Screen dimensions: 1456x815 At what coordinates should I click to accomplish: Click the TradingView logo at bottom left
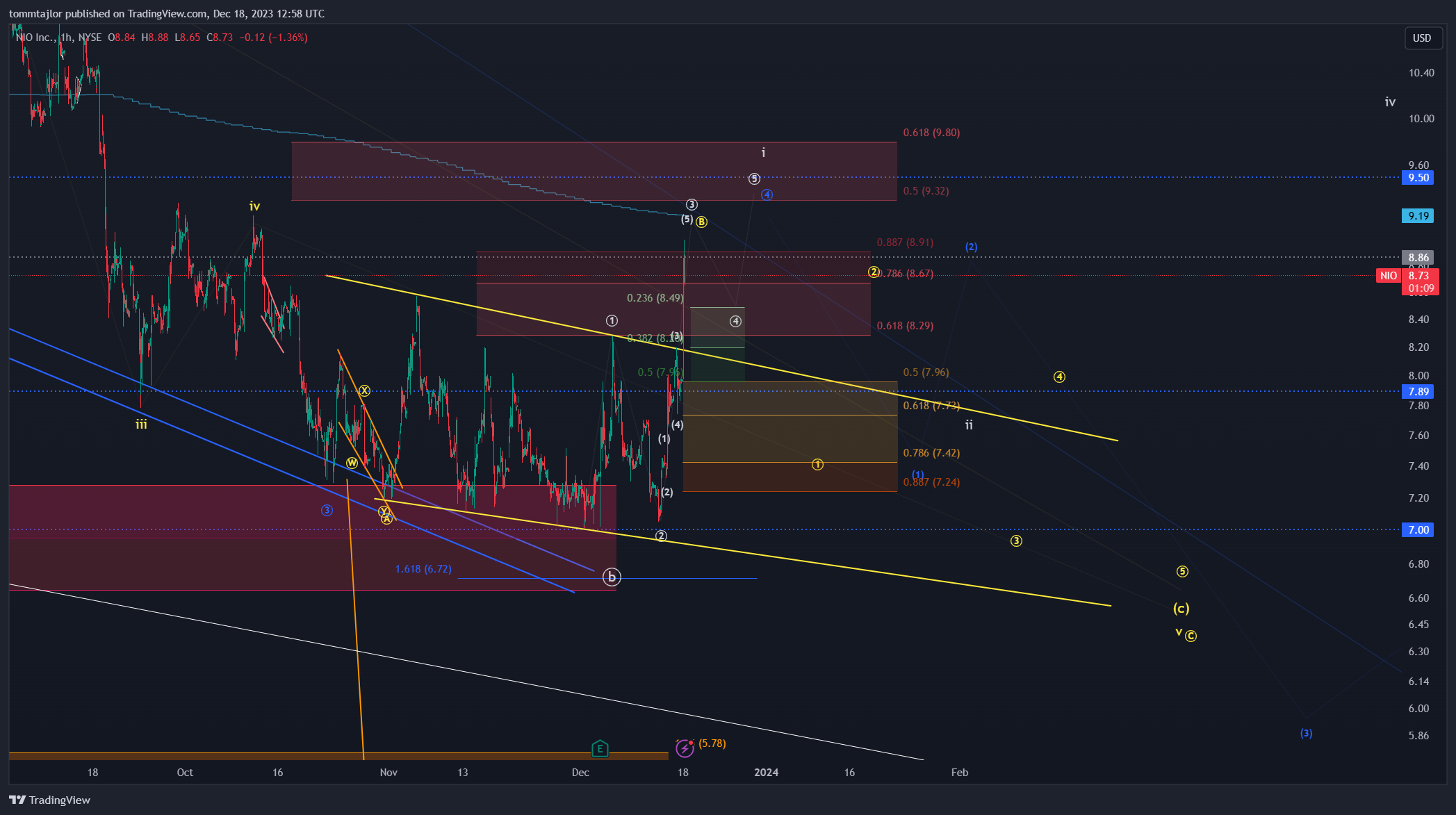[x=50, y=800]
